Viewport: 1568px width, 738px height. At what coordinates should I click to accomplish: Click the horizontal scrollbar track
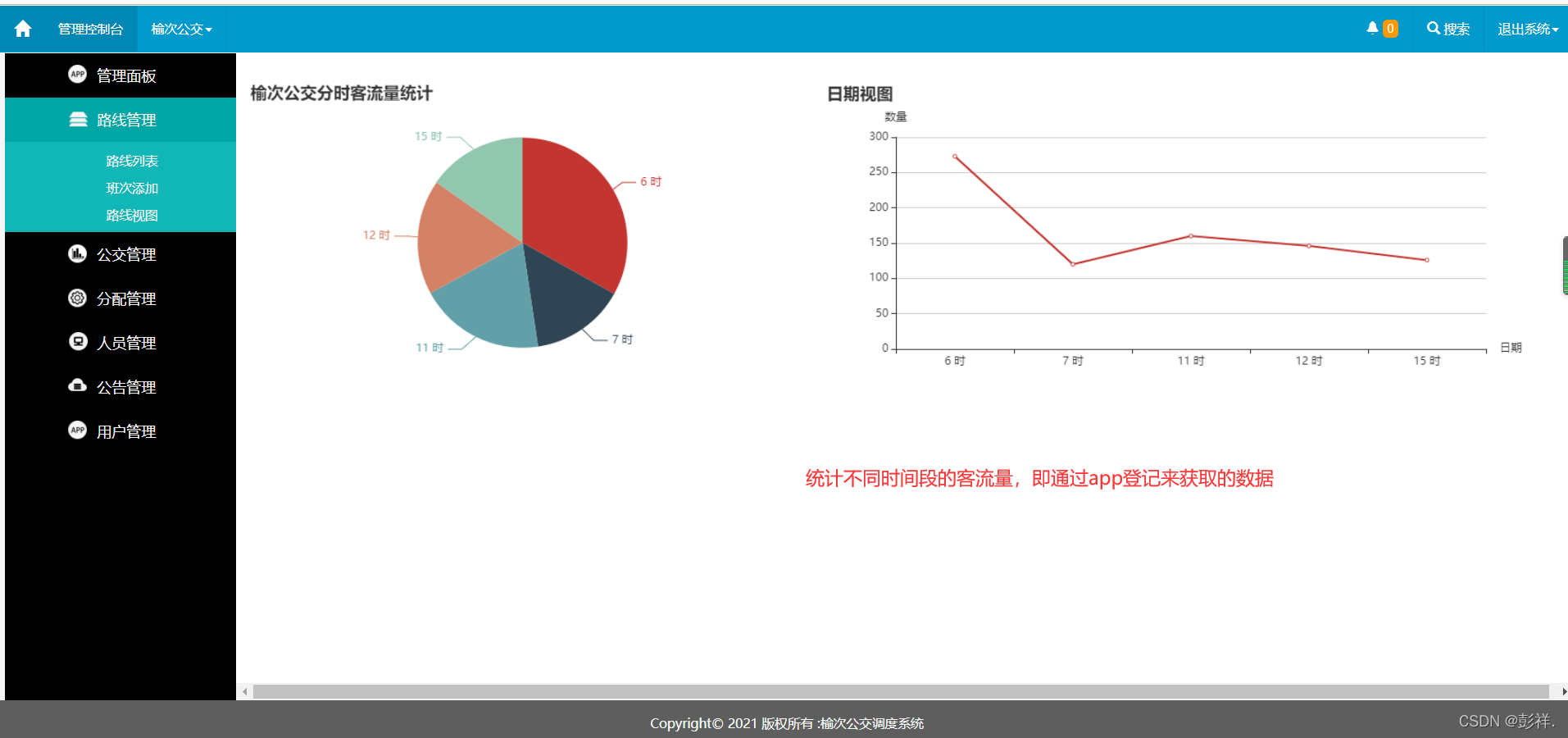[901, 691]
